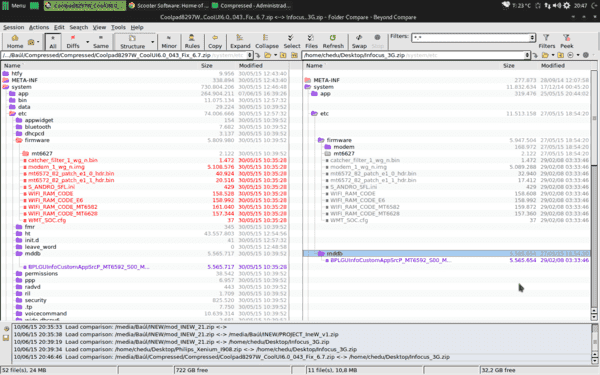Open the Home view toolbar button
The height and width of the screenshot is (375, 600).
[15, 41]
